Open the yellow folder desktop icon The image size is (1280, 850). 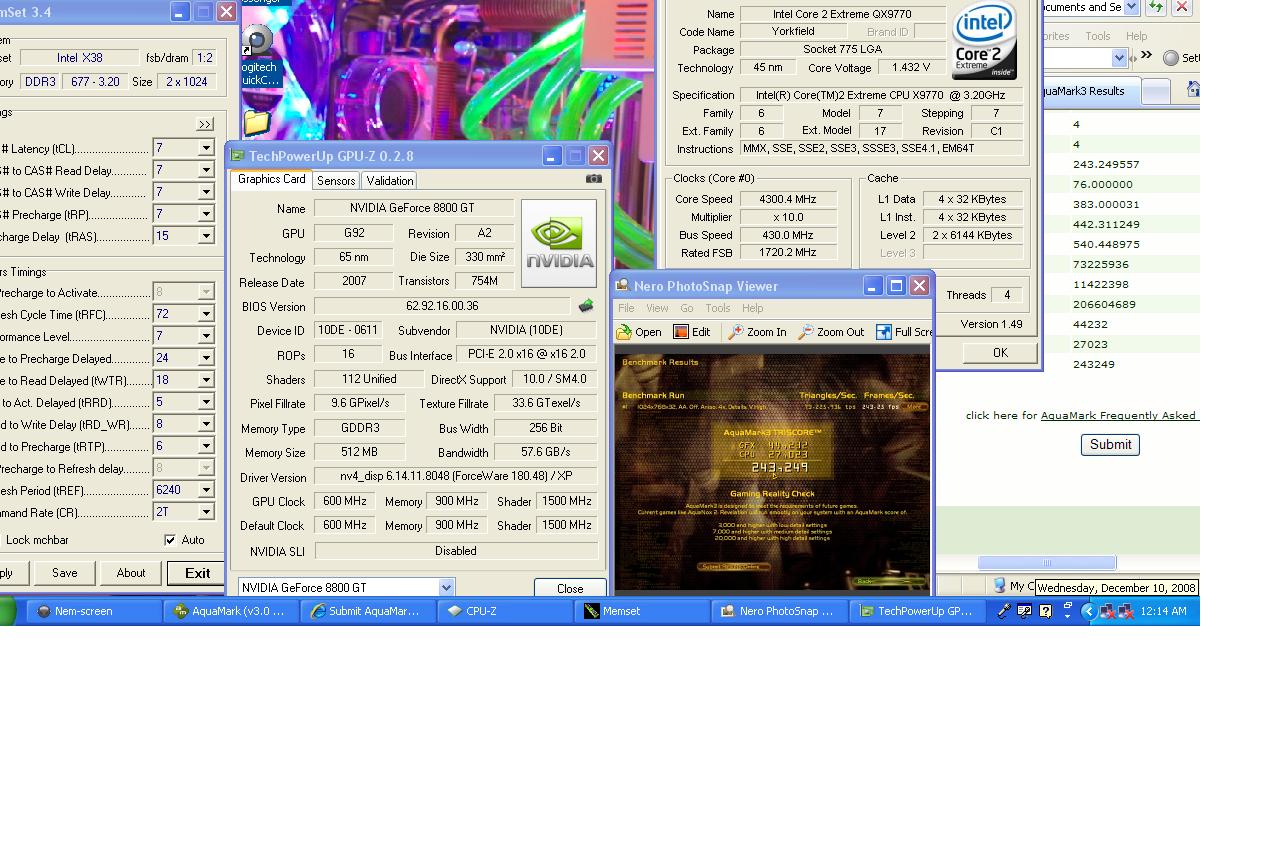coord(256,122)
